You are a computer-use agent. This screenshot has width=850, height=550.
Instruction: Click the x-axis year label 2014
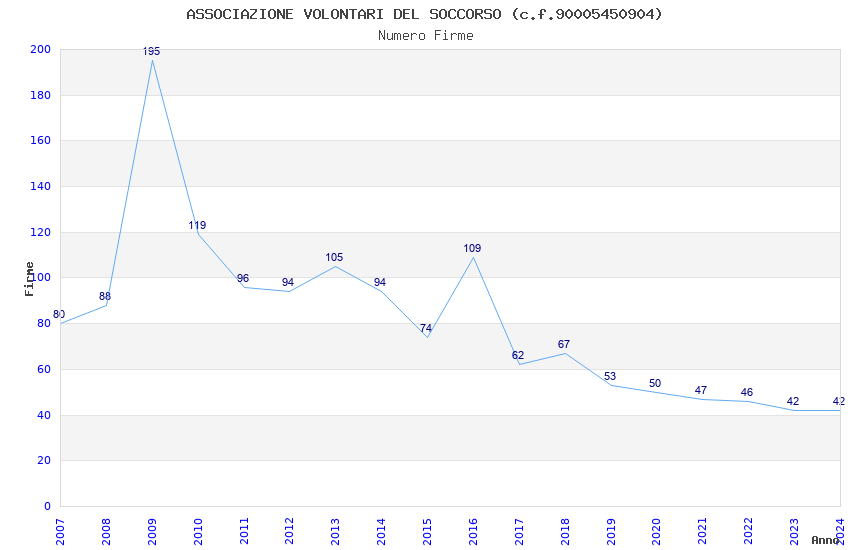tap(381, 532)
